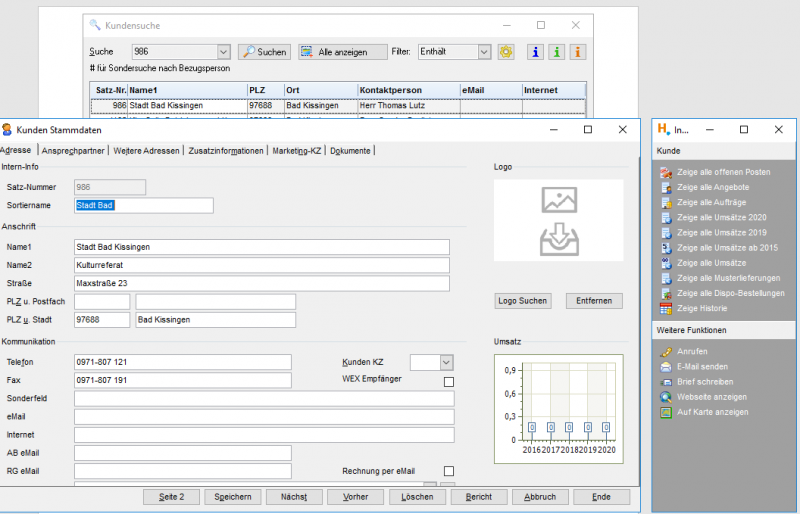The image size is (800, 514).
Task: Select the Stadt Bad Kissingen result row
Action: [x=338, y=106]
